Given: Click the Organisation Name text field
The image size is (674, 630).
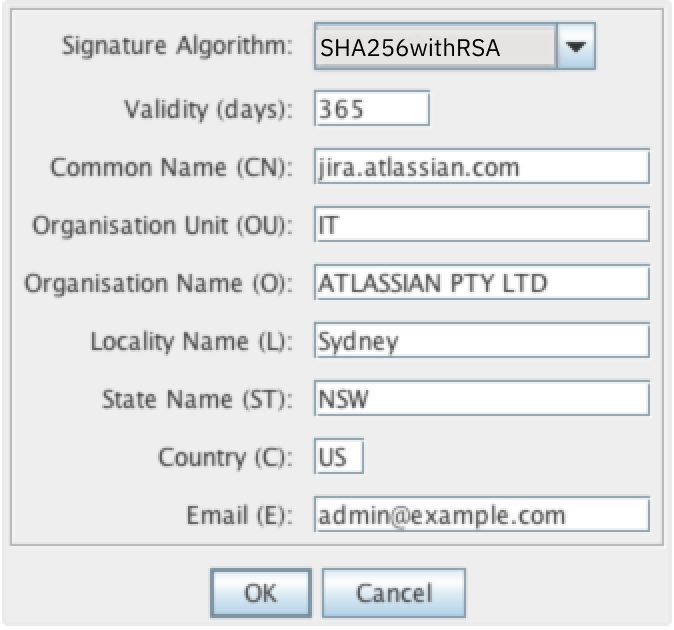Looking at the screenshot, I should point(481,283).
